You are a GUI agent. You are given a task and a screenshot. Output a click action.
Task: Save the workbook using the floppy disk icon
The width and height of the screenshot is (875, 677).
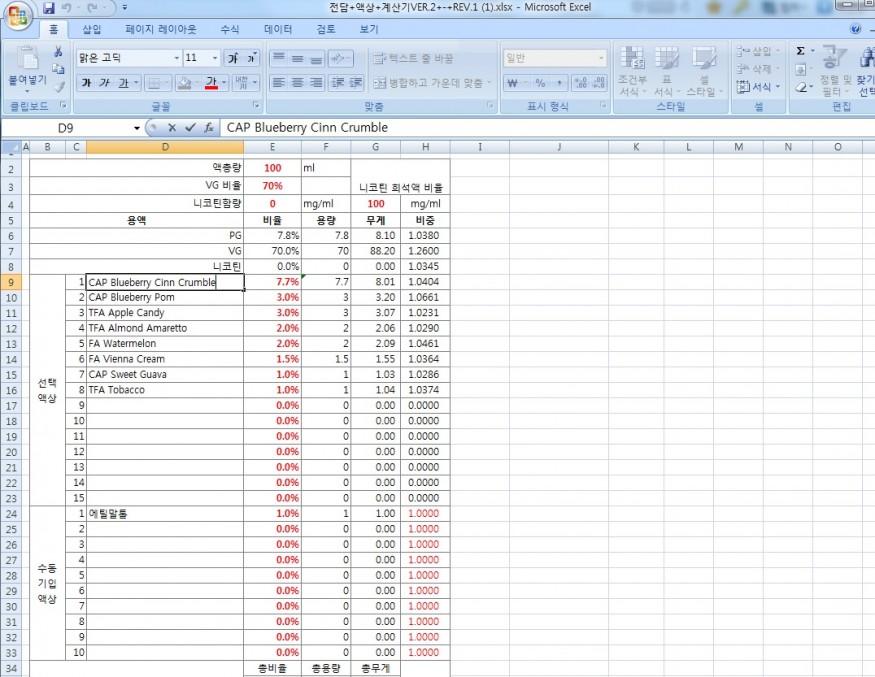coord(49,8)
